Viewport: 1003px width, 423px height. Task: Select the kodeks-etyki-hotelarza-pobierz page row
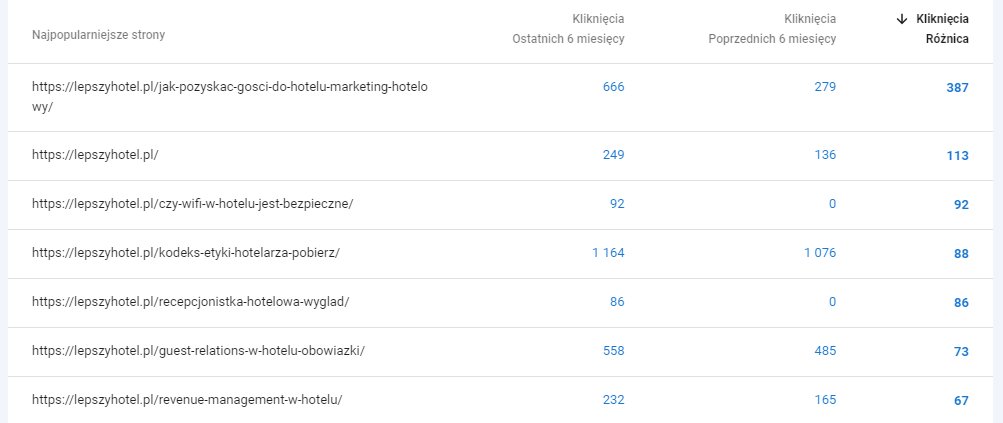pos(186,253)
